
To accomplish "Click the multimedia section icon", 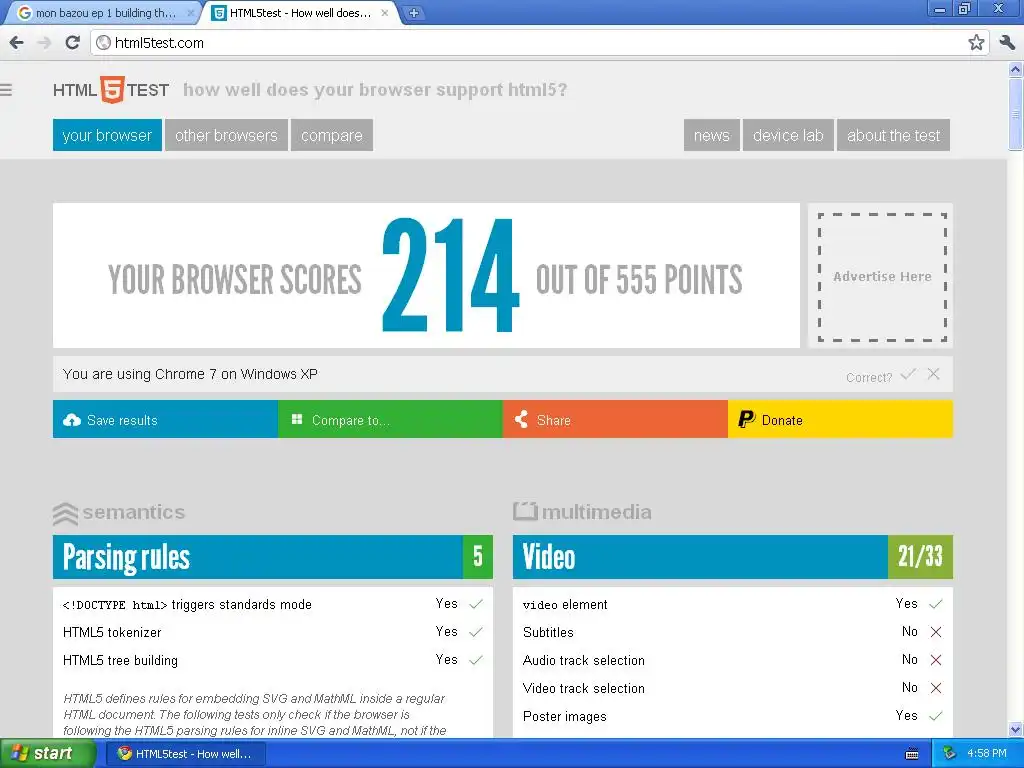I will (525, 511).
